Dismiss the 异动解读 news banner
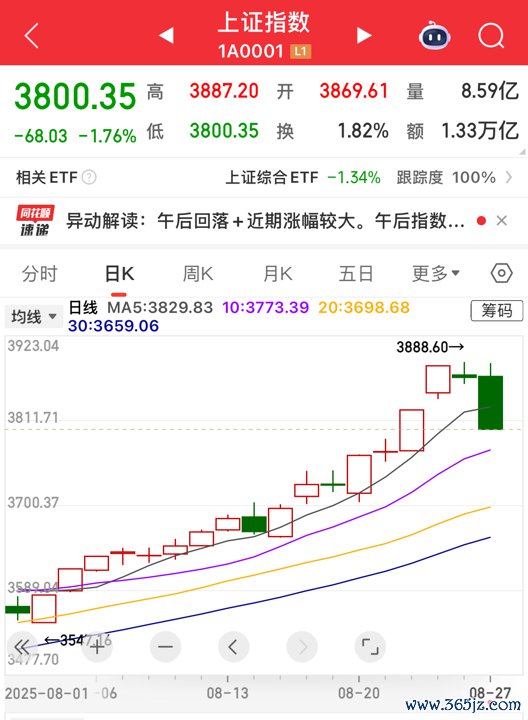The image size is (528, 720). (x=502, y=221)
